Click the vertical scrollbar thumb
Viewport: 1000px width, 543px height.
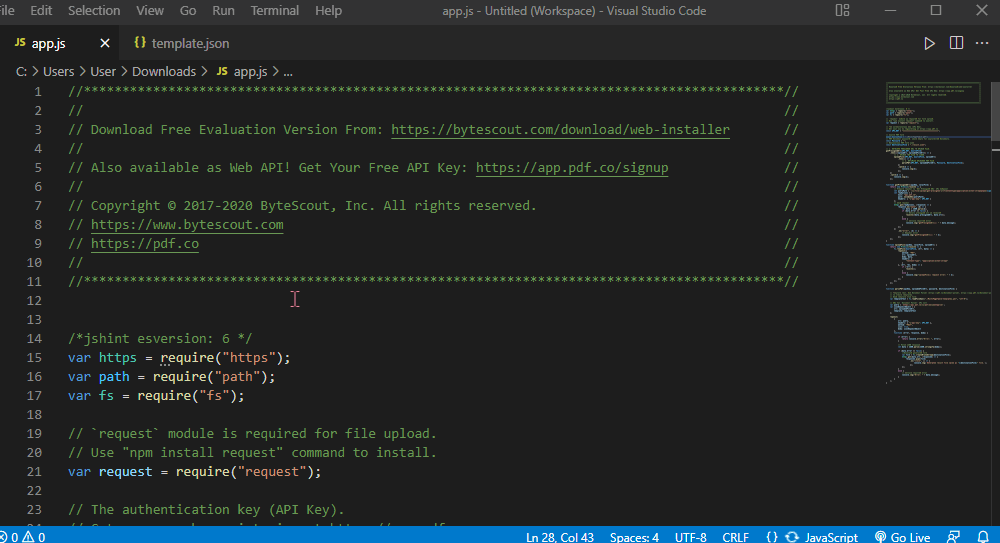[996, 112]
